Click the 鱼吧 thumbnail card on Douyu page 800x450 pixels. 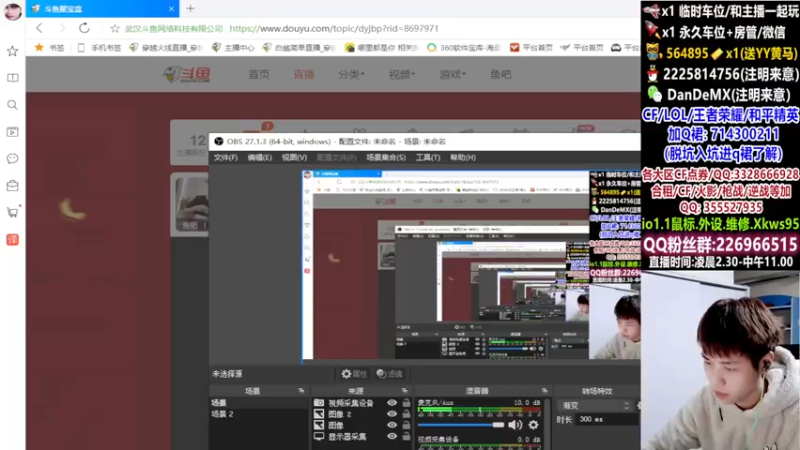(x=190, y=204)
